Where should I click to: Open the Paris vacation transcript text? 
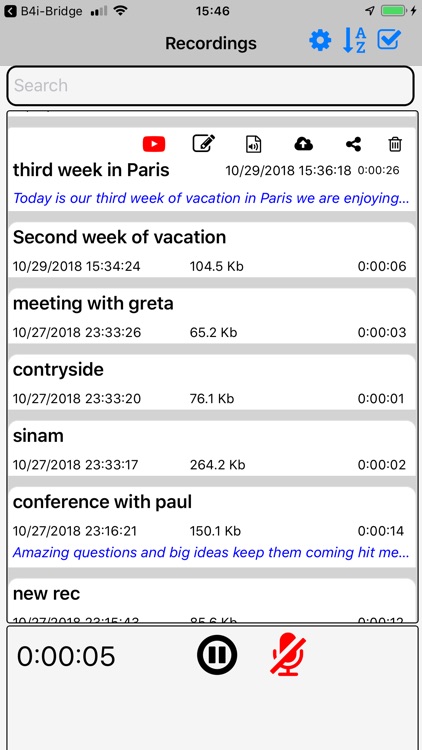(211, 198)
